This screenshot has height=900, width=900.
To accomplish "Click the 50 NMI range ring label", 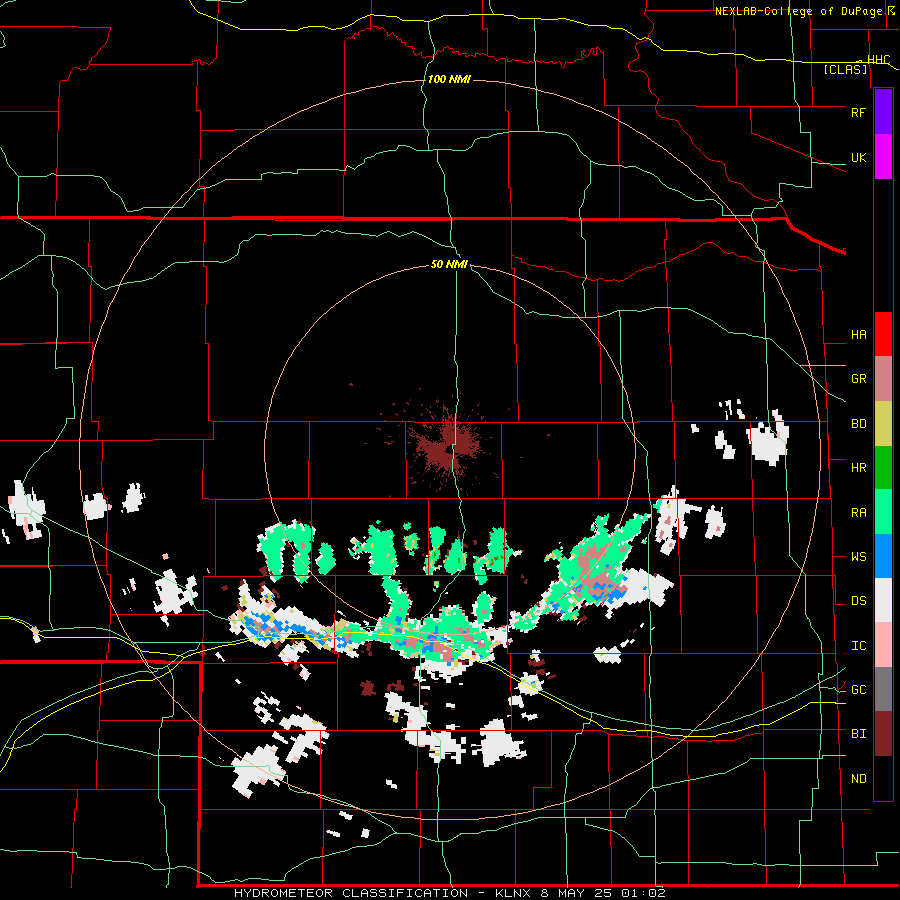I will 449,265.
